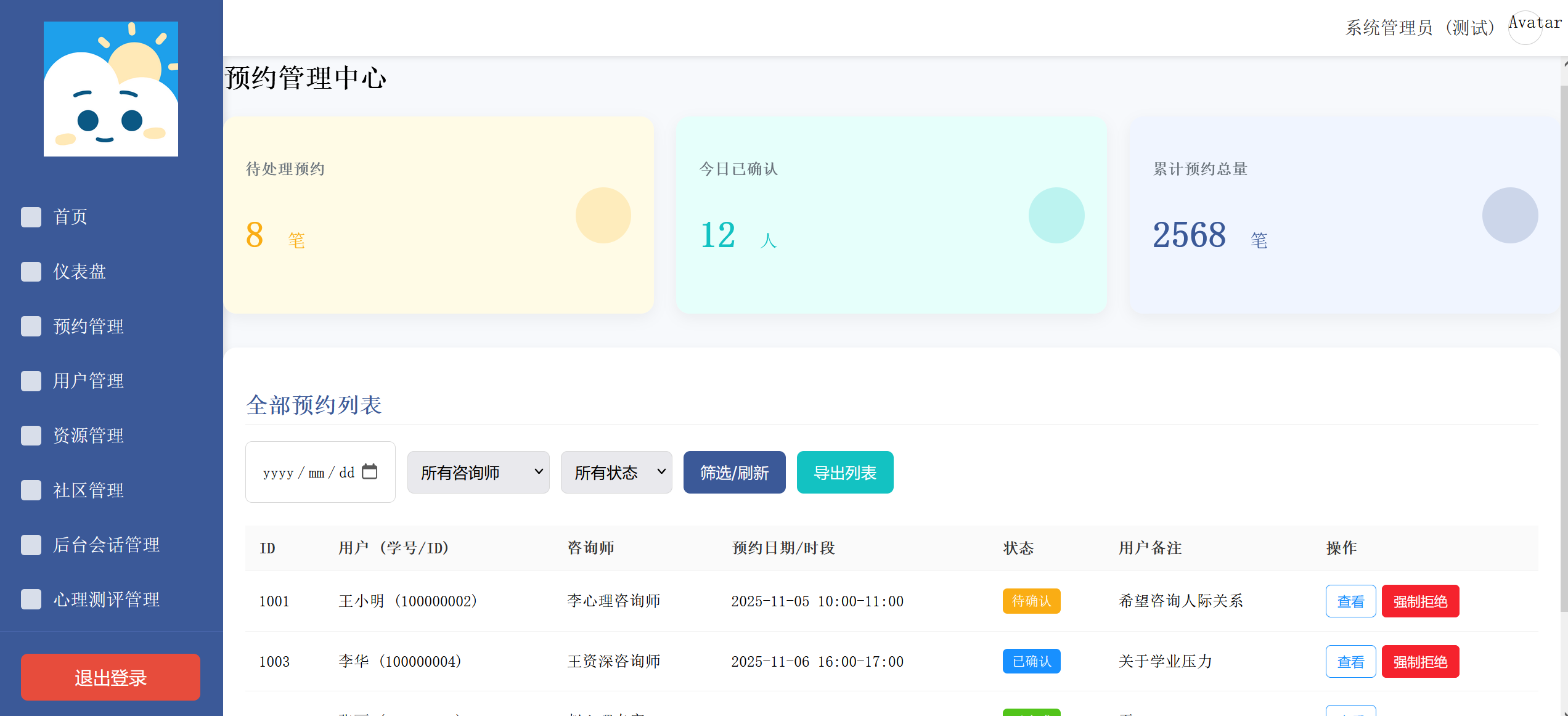Go to 后台会话管理 page

pyautogui.click(x=106, y=545)
